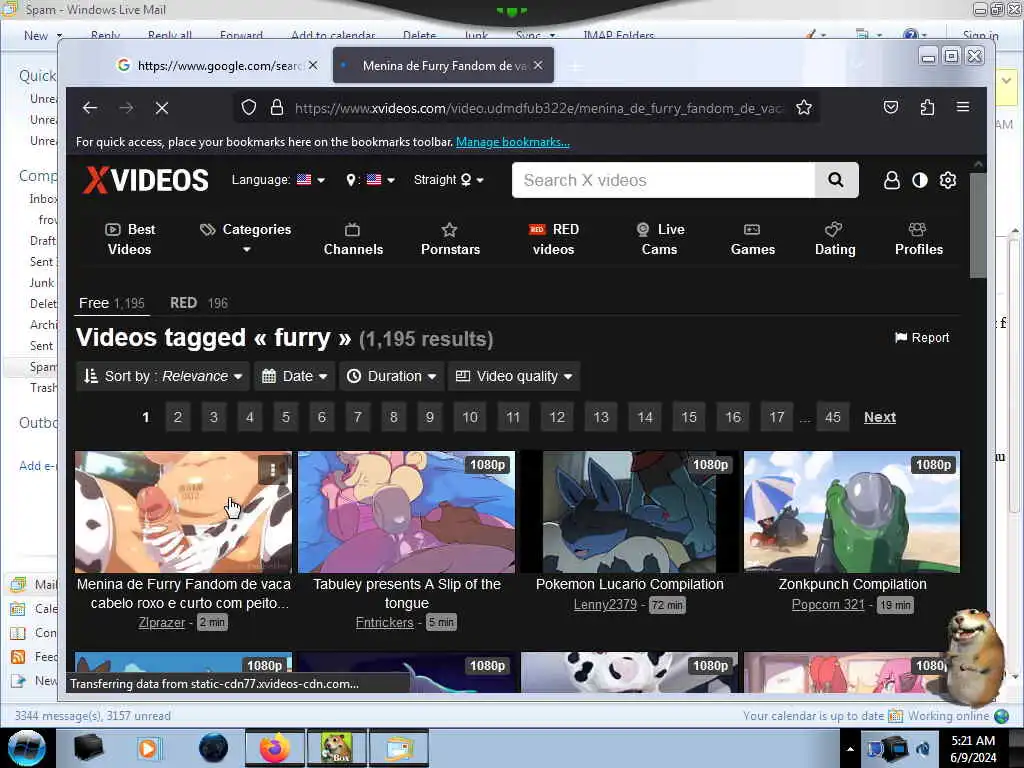Go to results page 10

pos(470,417)
